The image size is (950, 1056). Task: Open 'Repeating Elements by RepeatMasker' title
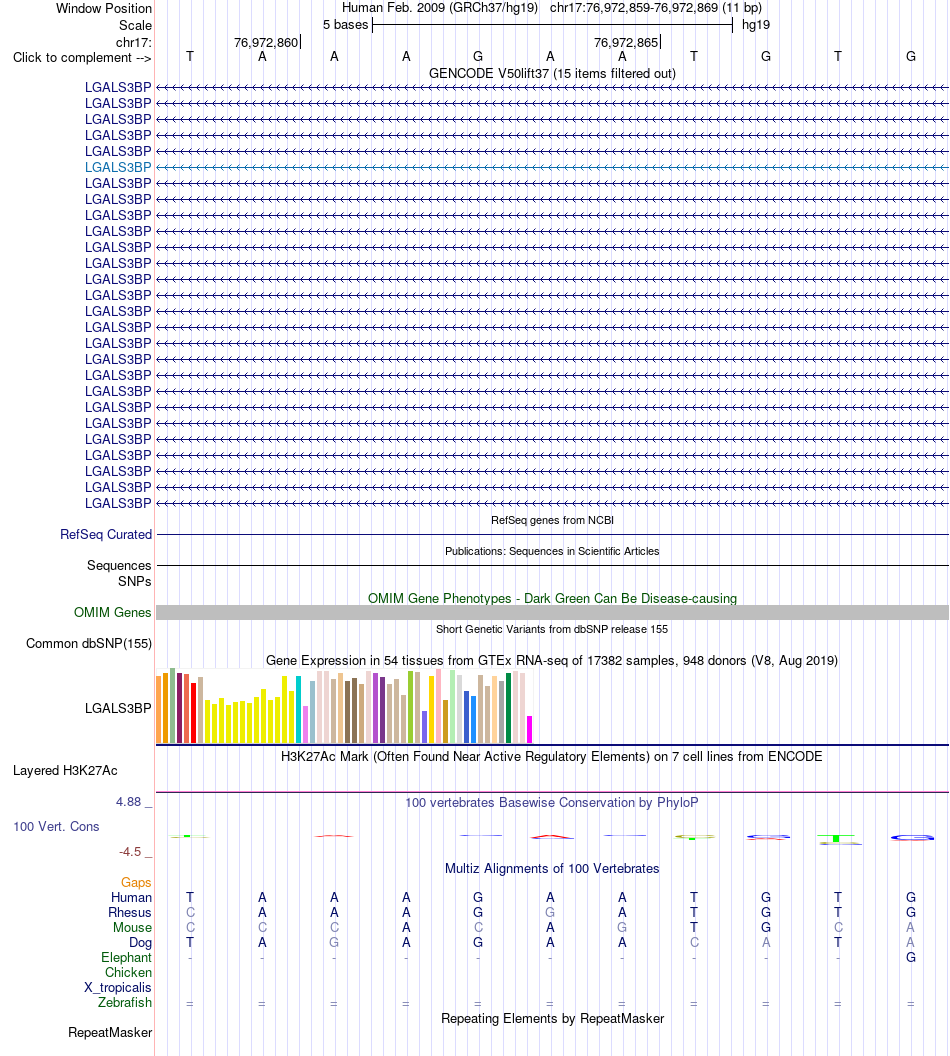pyautogui.click(x=552, y=1018)
